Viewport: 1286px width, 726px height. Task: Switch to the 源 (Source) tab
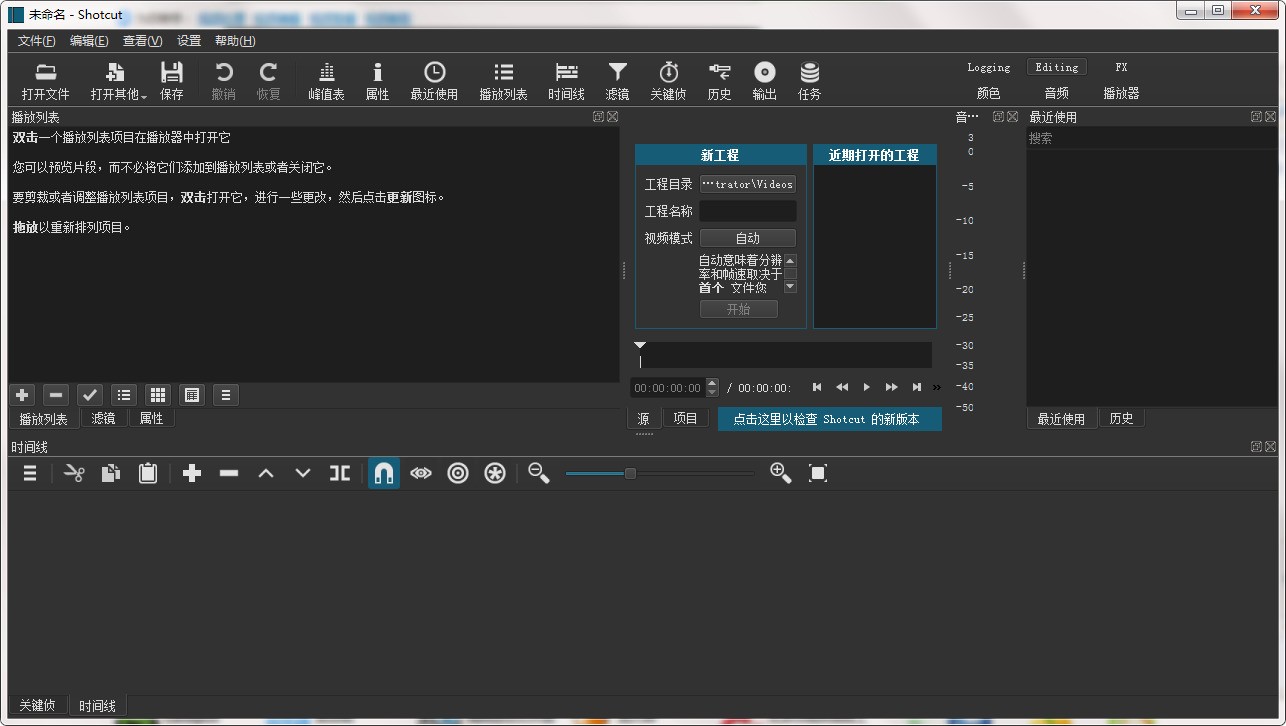tap(643, 417)
